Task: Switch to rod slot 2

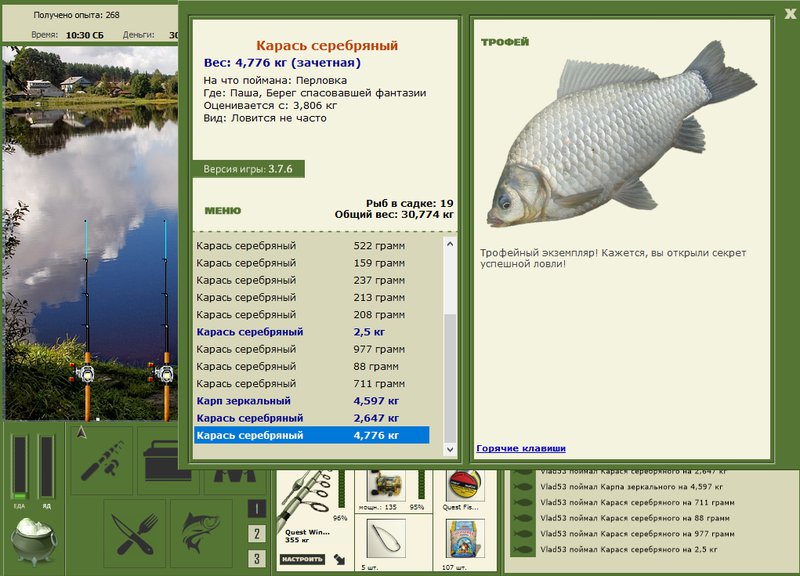Action: [x=257, y=534]
